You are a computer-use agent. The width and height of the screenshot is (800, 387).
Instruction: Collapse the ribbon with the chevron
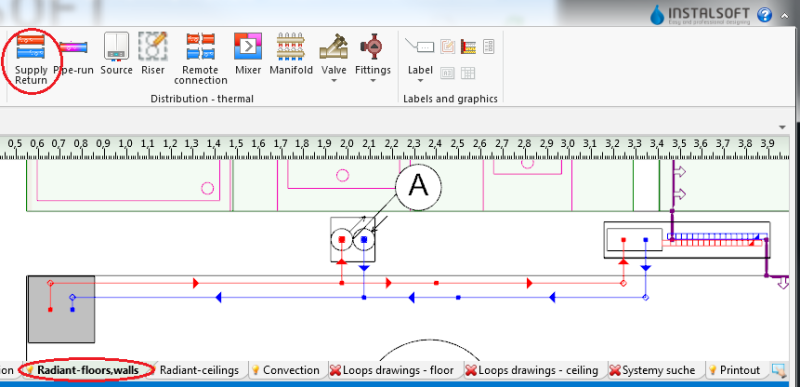click(x=785, y=15)
